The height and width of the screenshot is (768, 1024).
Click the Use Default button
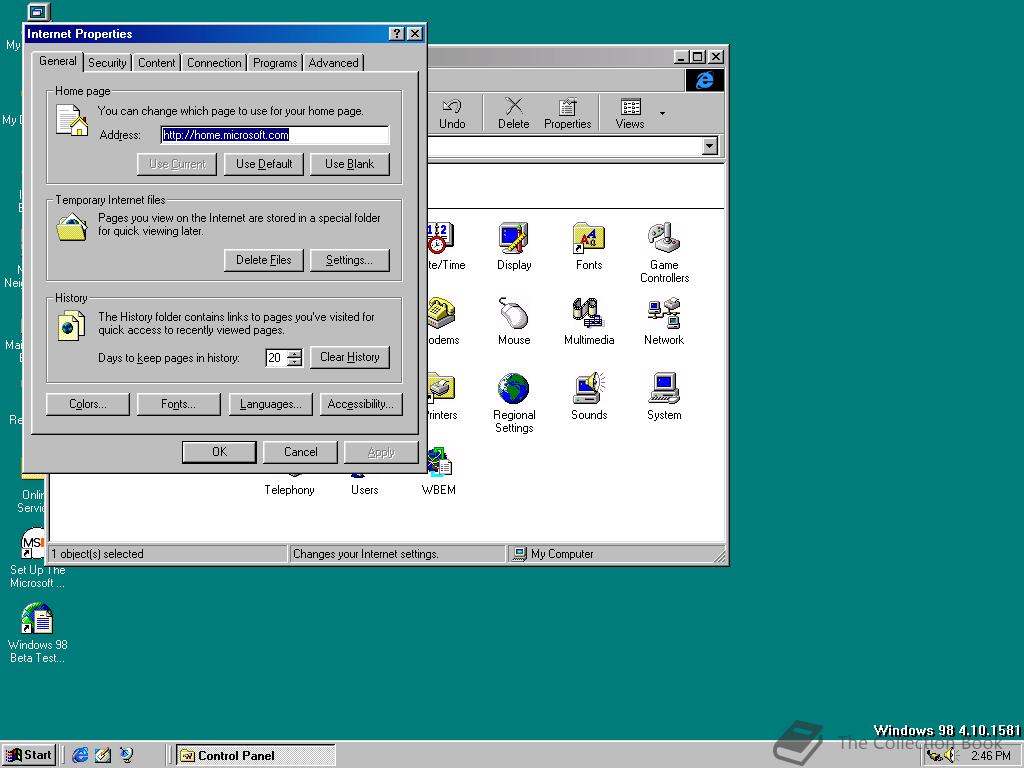click(x=265, y=164)
